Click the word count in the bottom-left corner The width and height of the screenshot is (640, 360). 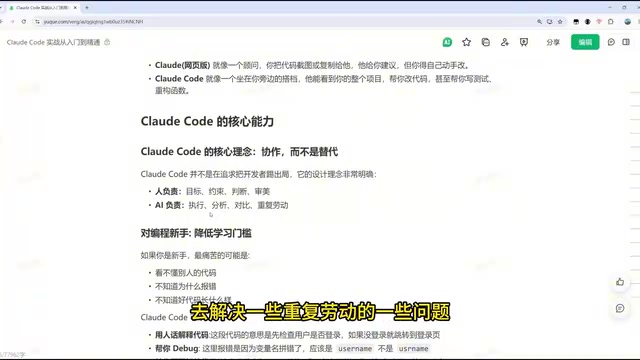tap(12, 355)
